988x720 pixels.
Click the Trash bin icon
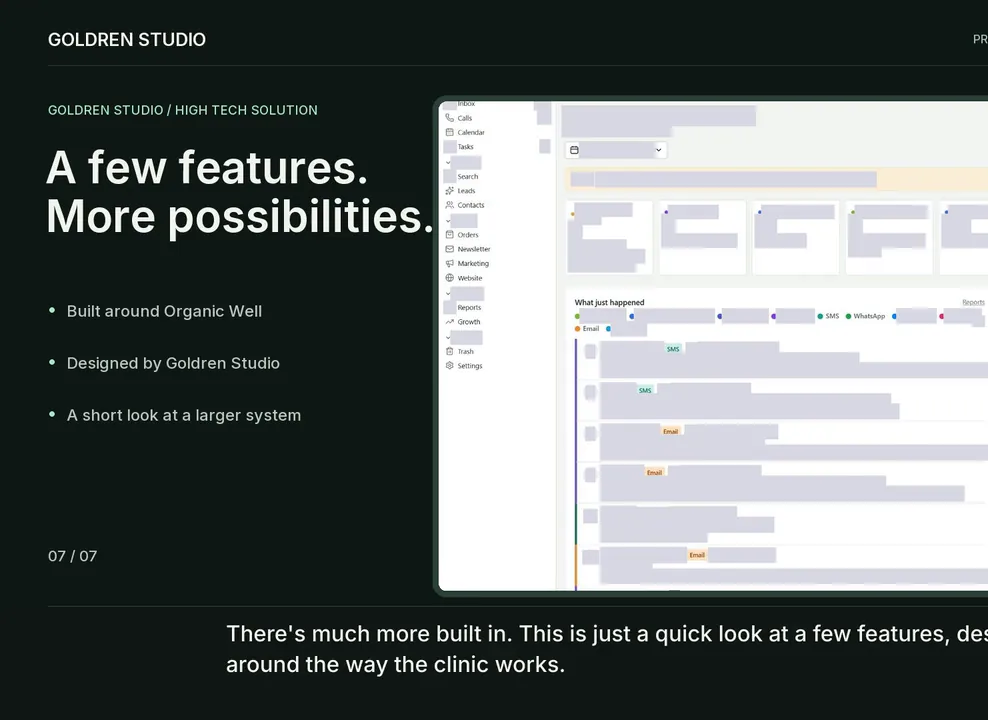coord(449,351)
